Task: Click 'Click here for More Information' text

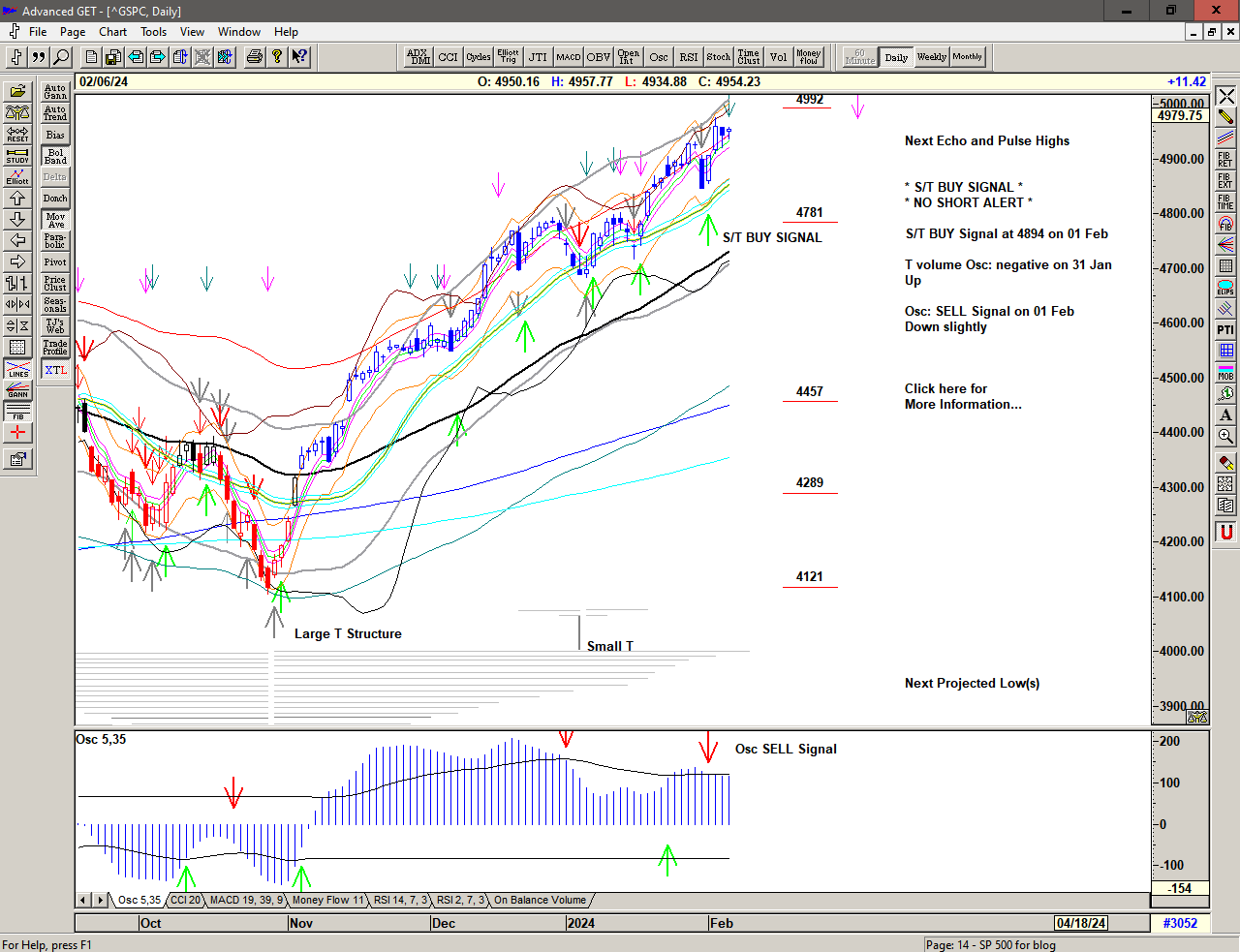Action: 962,396
